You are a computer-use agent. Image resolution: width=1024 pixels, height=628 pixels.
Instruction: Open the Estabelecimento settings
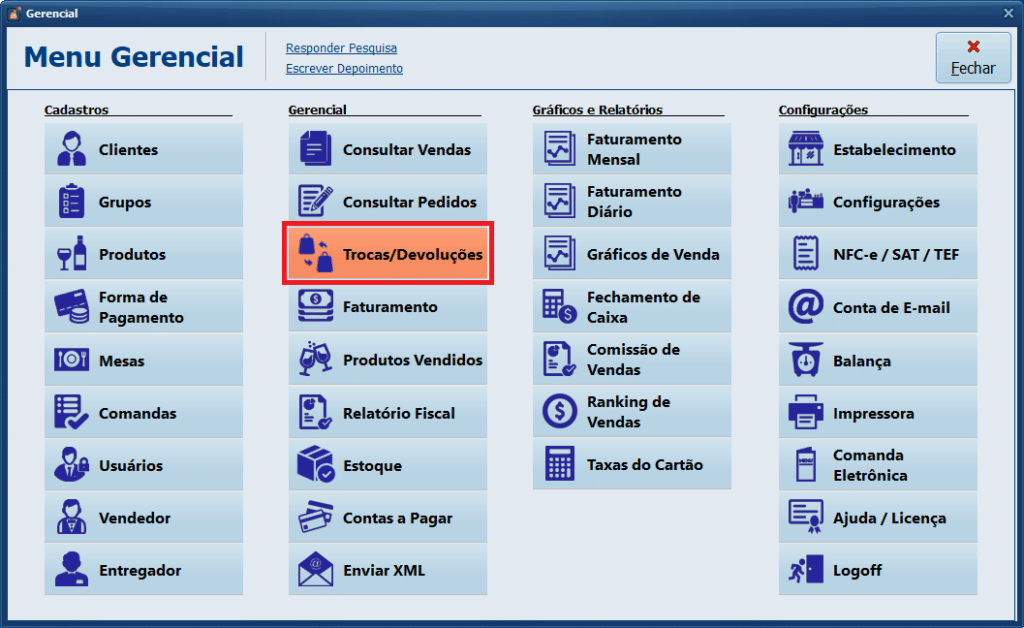tap(878, 150)
